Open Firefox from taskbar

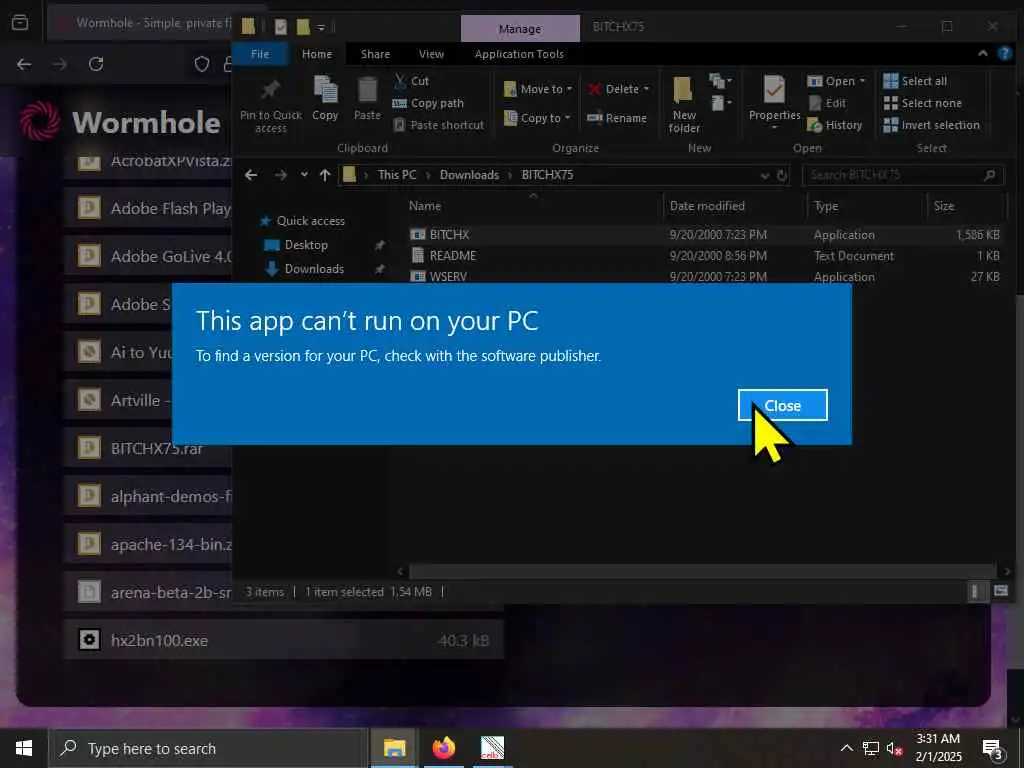(444, 748)
